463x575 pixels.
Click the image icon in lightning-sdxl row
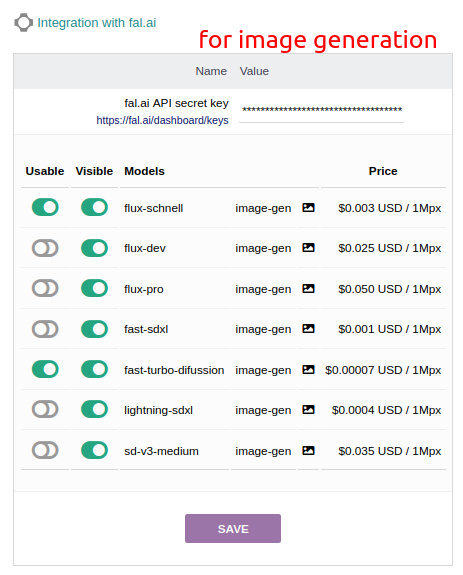308,410
